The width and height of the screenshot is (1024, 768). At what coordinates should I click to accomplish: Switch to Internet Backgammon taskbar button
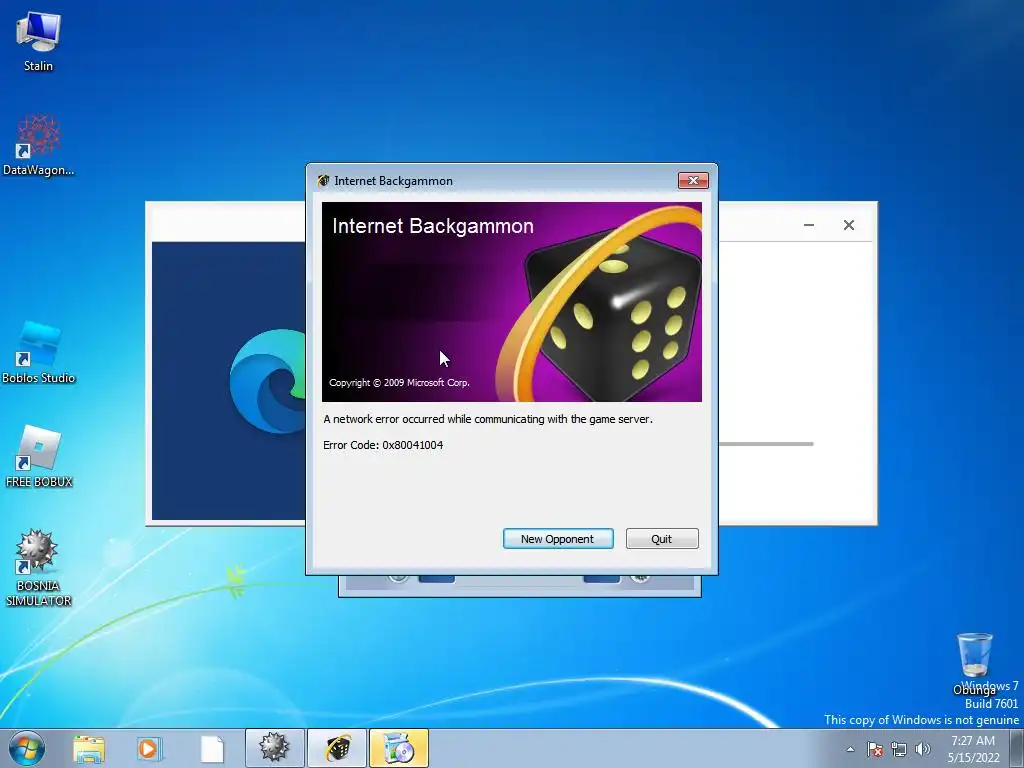click(337, 748)
